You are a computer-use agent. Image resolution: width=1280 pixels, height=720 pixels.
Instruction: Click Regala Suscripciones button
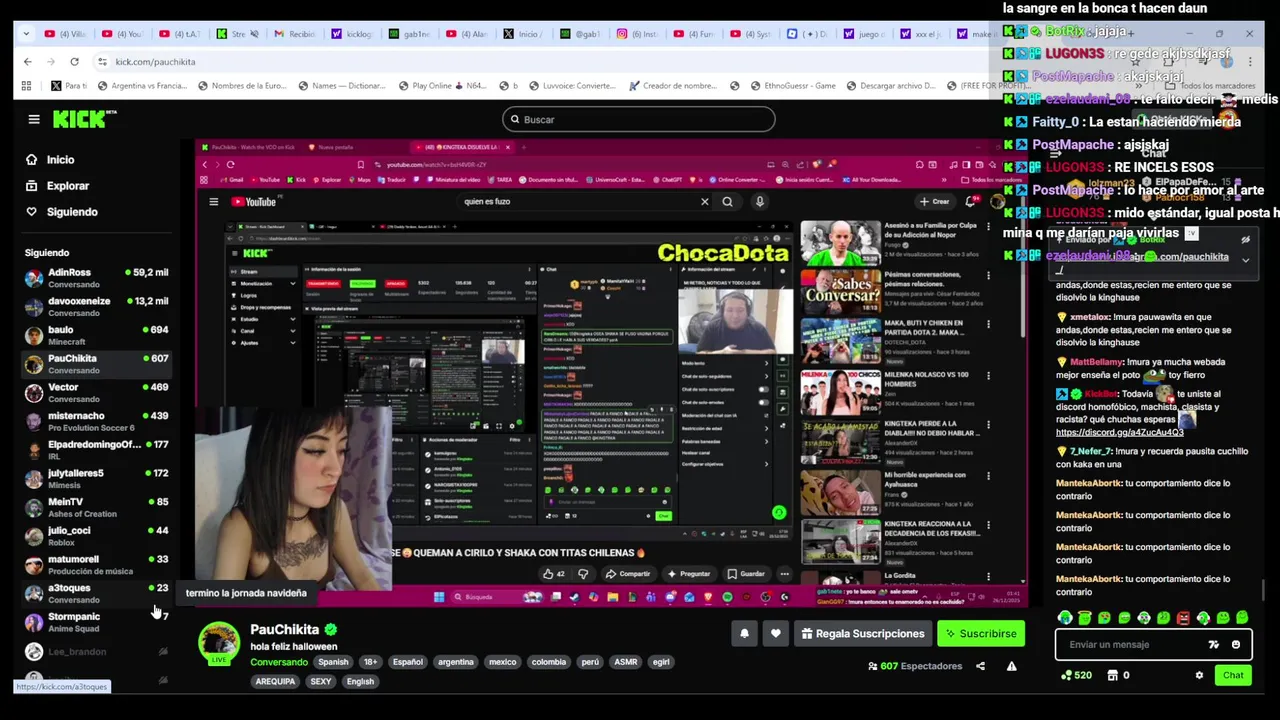tap(863, 633)
